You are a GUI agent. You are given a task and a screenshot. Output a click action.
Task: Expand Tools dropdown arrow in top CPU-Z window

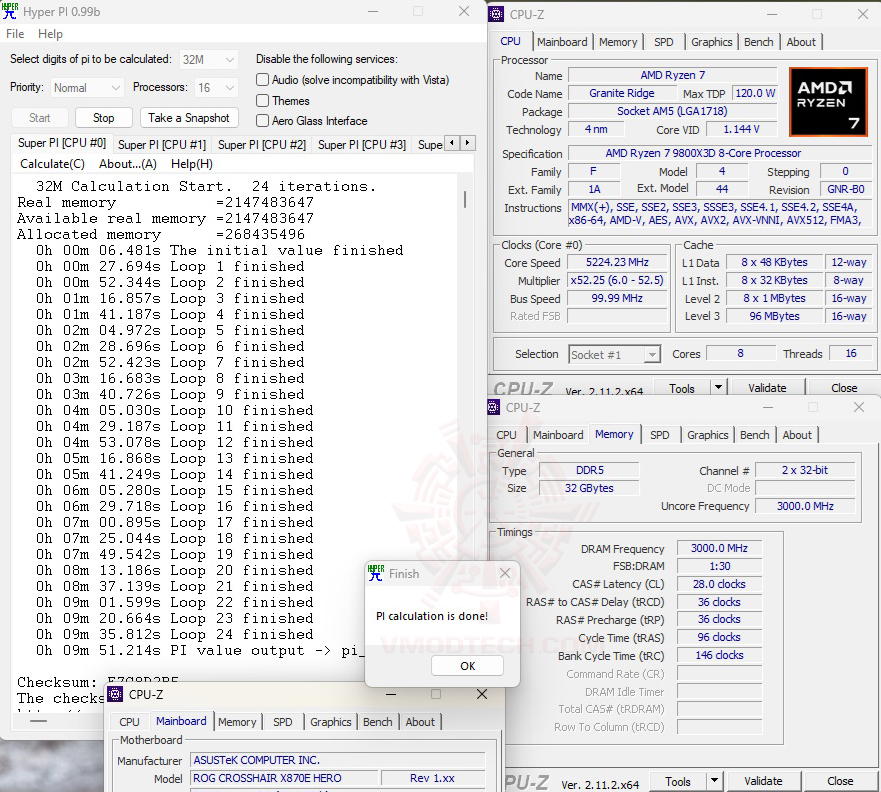click(717, 388)
